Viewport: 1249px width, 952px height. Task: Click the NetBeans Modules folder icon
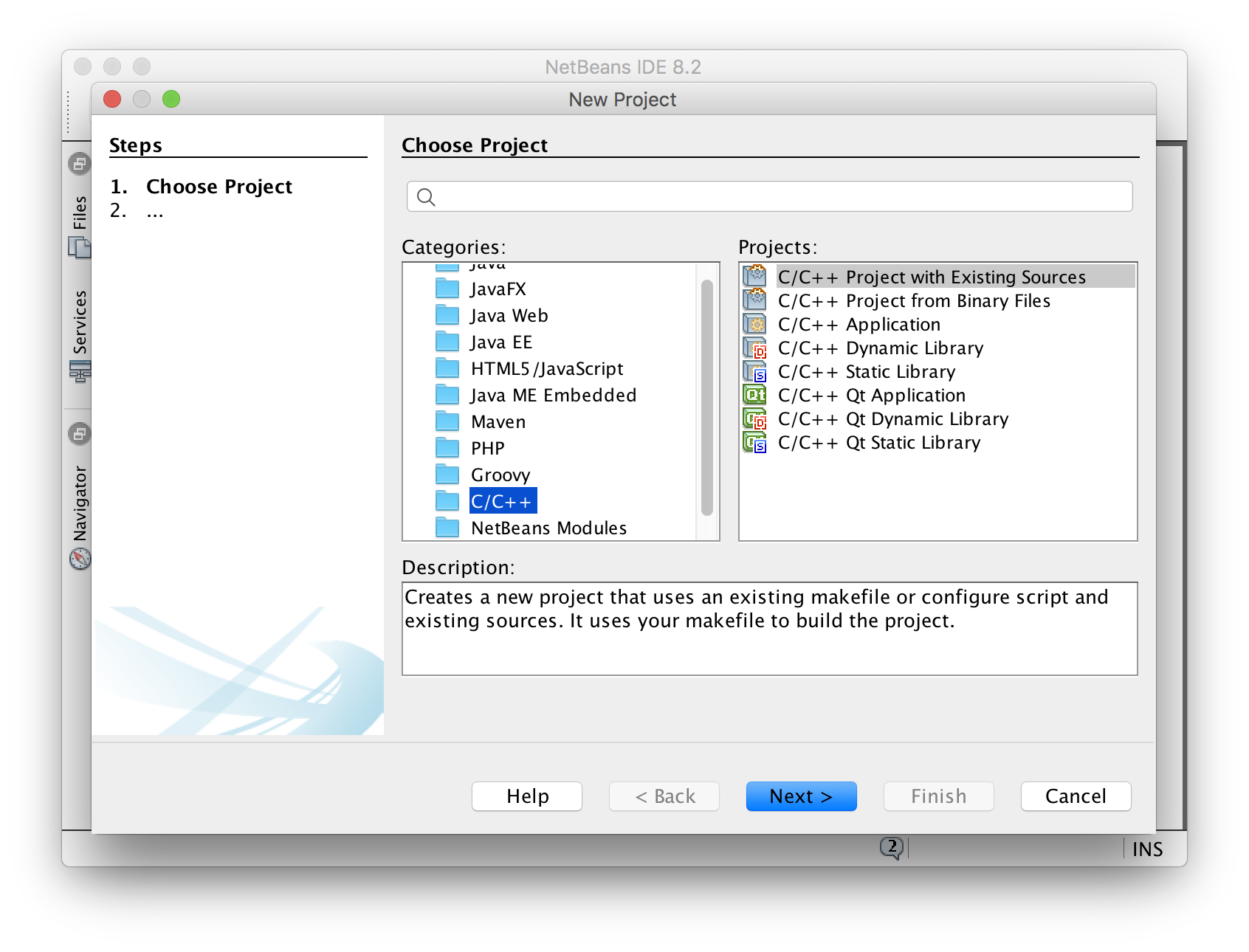click(x=447, y=528)
